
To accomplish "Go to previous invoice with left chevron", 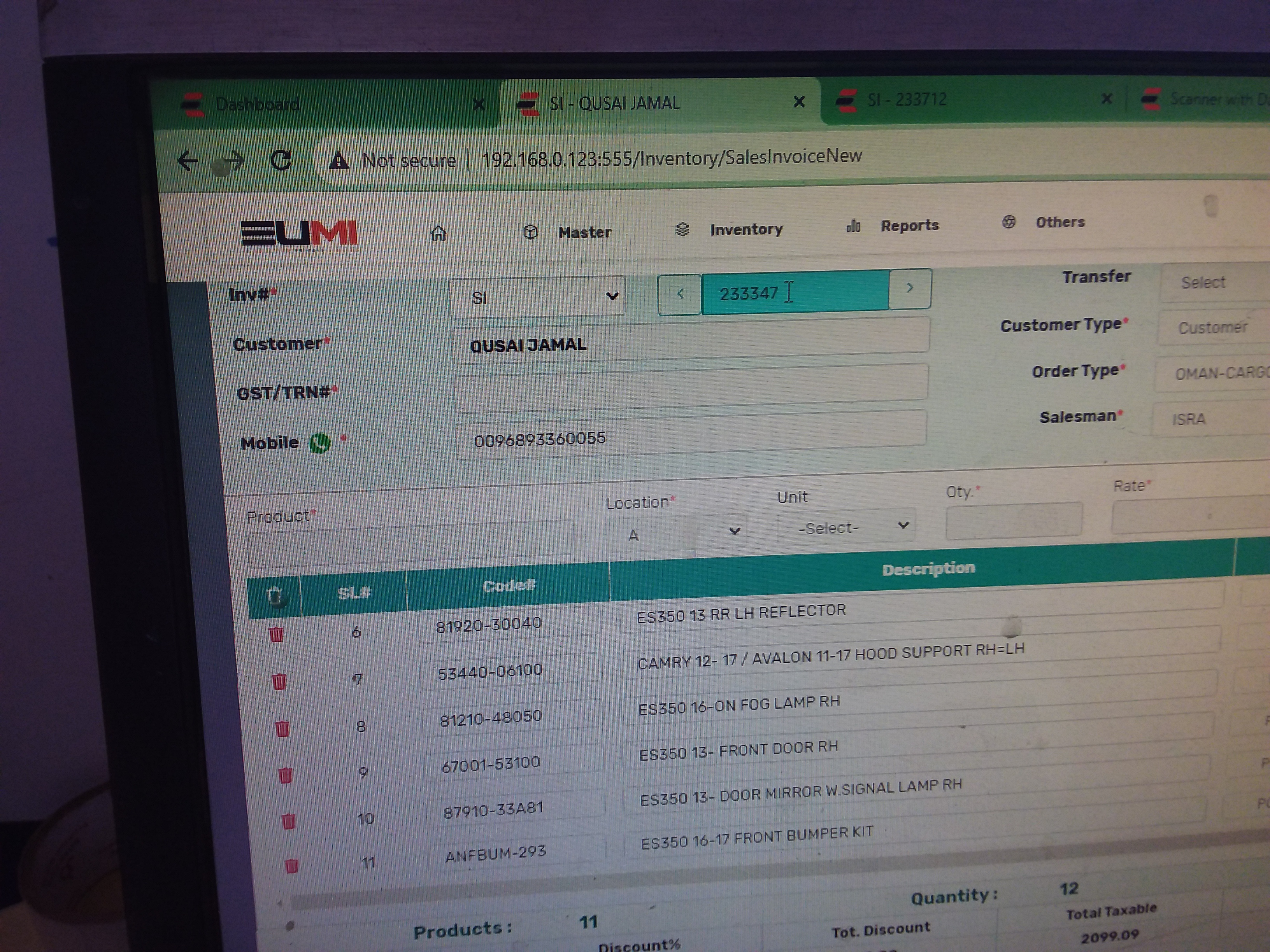I will 680,294.
